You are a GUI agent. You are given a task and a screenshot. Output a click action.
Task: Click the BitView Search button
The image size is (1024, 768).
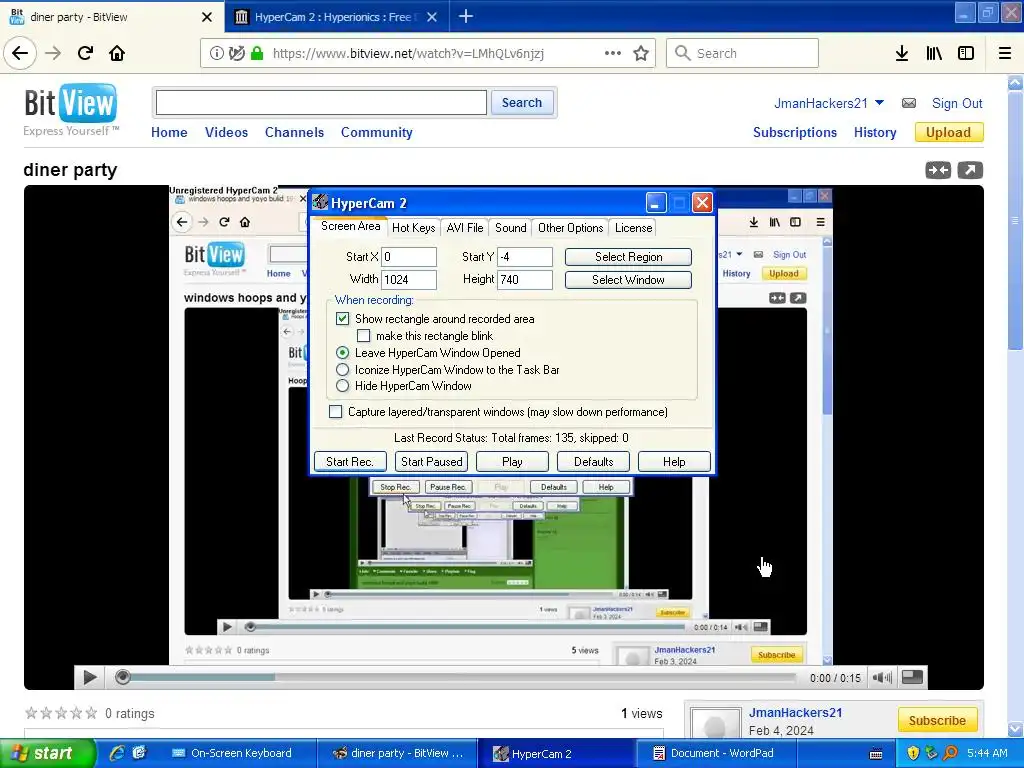(x=522, y=103)
